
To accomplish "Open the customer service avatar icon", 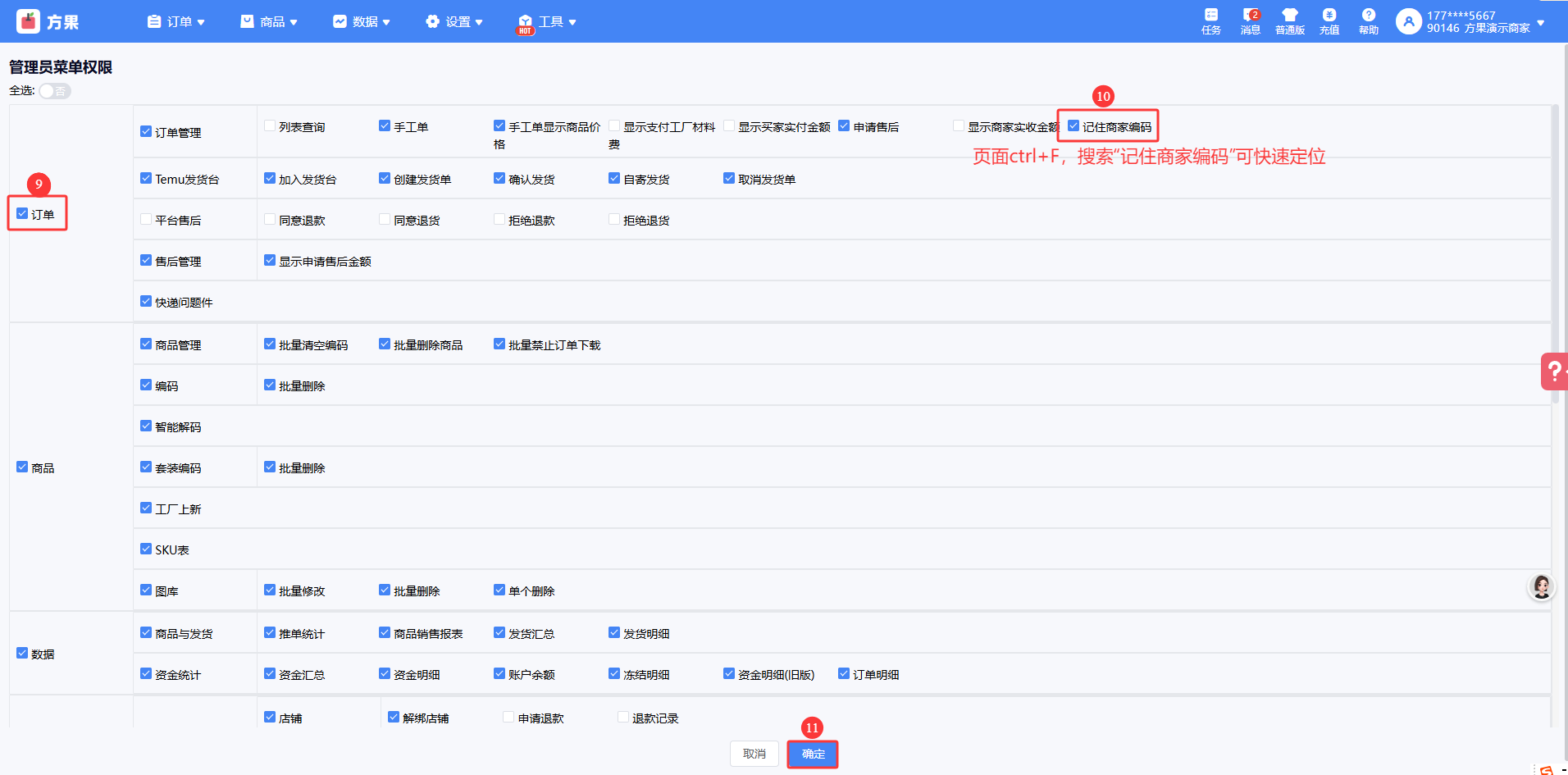I will [x=1541, y=586].
